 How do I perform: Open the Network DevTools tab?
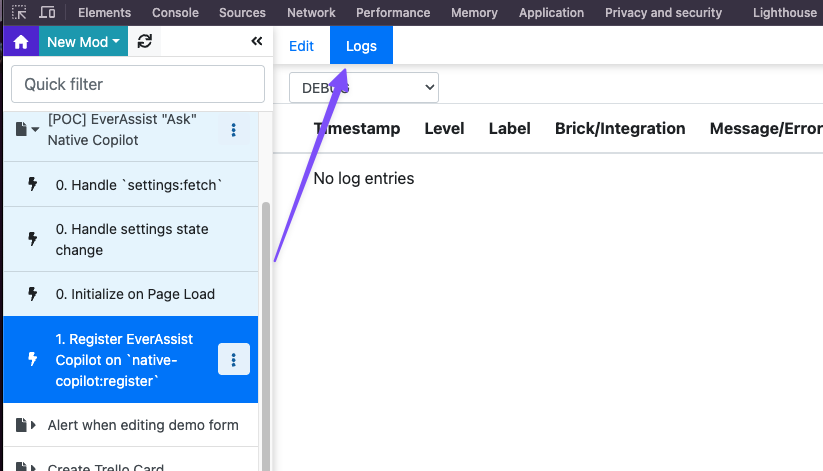(311, 13)
